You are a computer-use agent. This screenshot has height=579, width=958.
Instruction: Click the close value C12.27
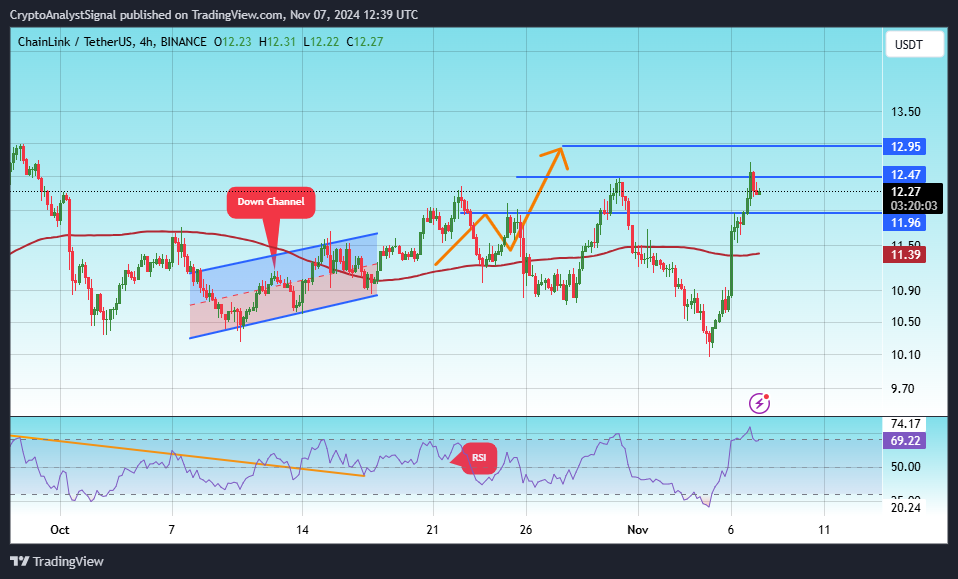coord(365,42)
